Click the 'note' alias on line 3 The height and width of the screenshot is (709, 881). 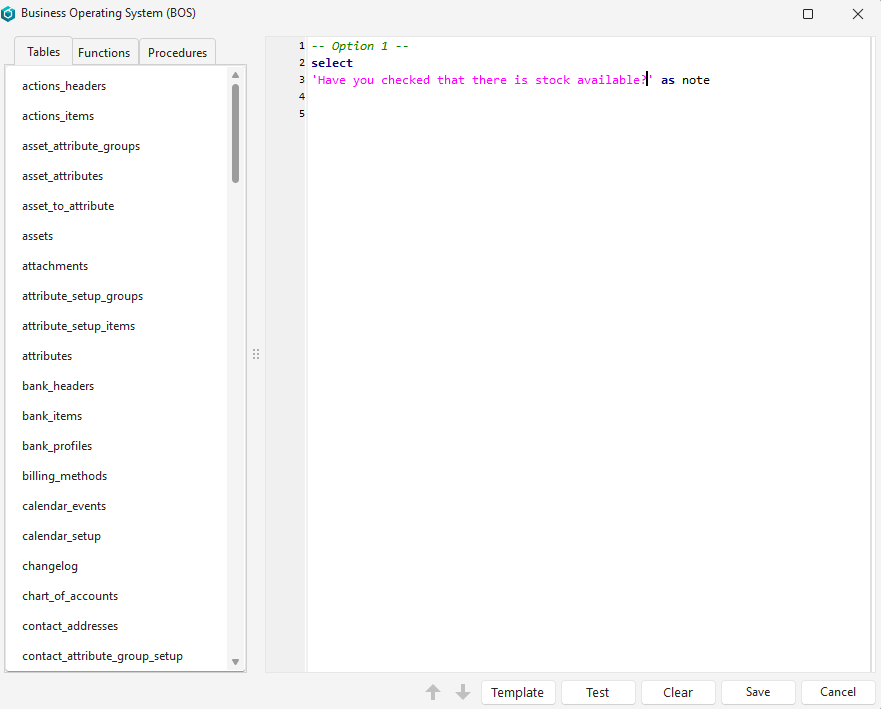696,80
